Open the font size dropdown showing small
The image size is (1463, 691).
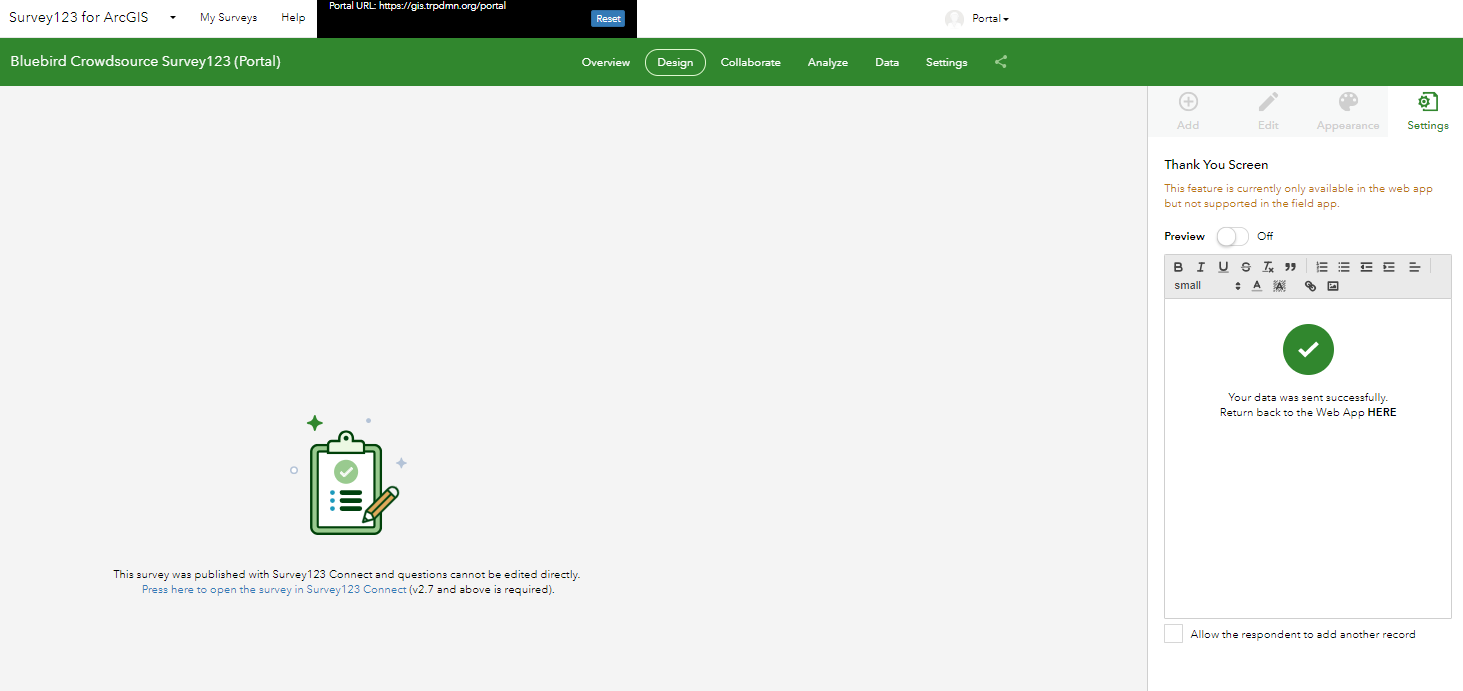click(x=1207, y=286)
